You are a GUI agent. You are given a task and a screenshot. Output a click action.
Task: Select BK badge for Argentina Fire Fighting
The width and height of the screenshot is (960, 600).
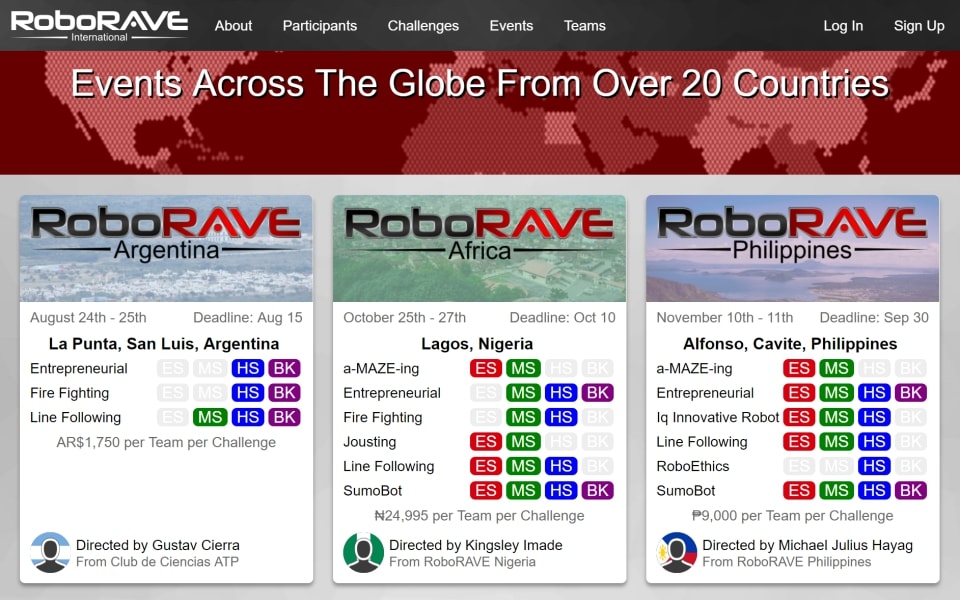(x=285, y=392)
